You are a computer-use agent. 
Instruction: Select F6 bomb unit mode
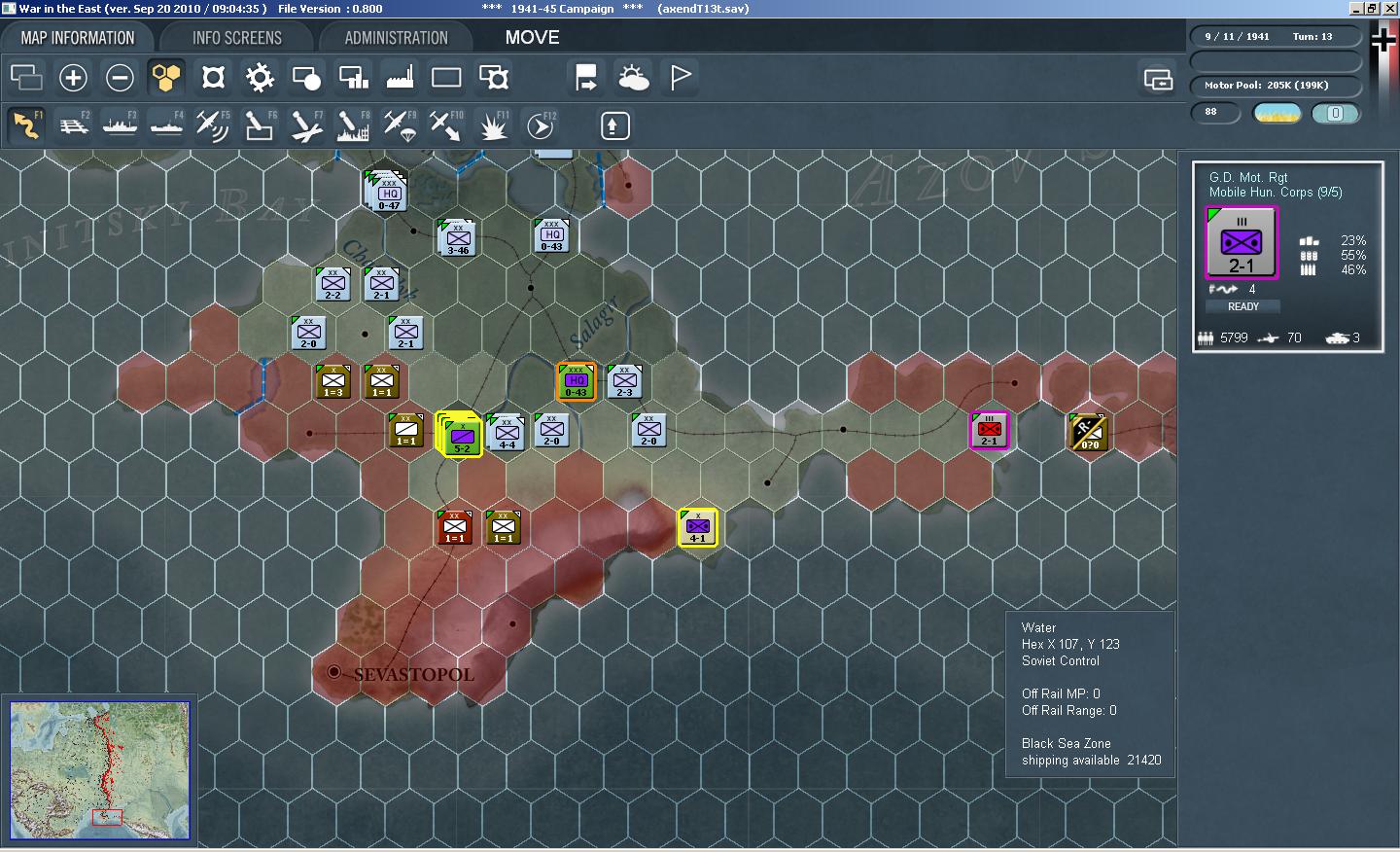point(260,125)
